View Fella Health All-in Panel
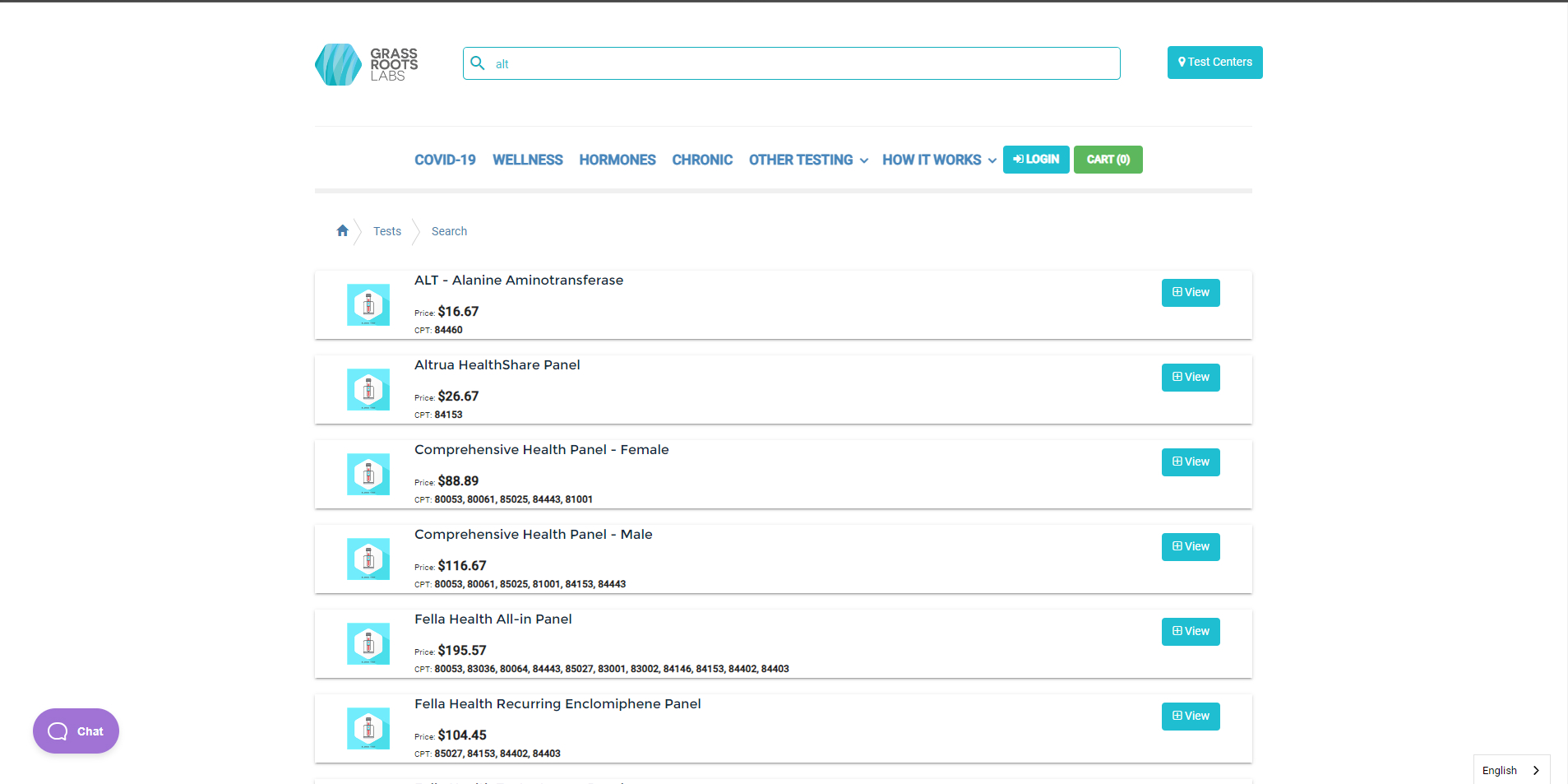Screen dimensions: 1568x784 pos(1191,632)
